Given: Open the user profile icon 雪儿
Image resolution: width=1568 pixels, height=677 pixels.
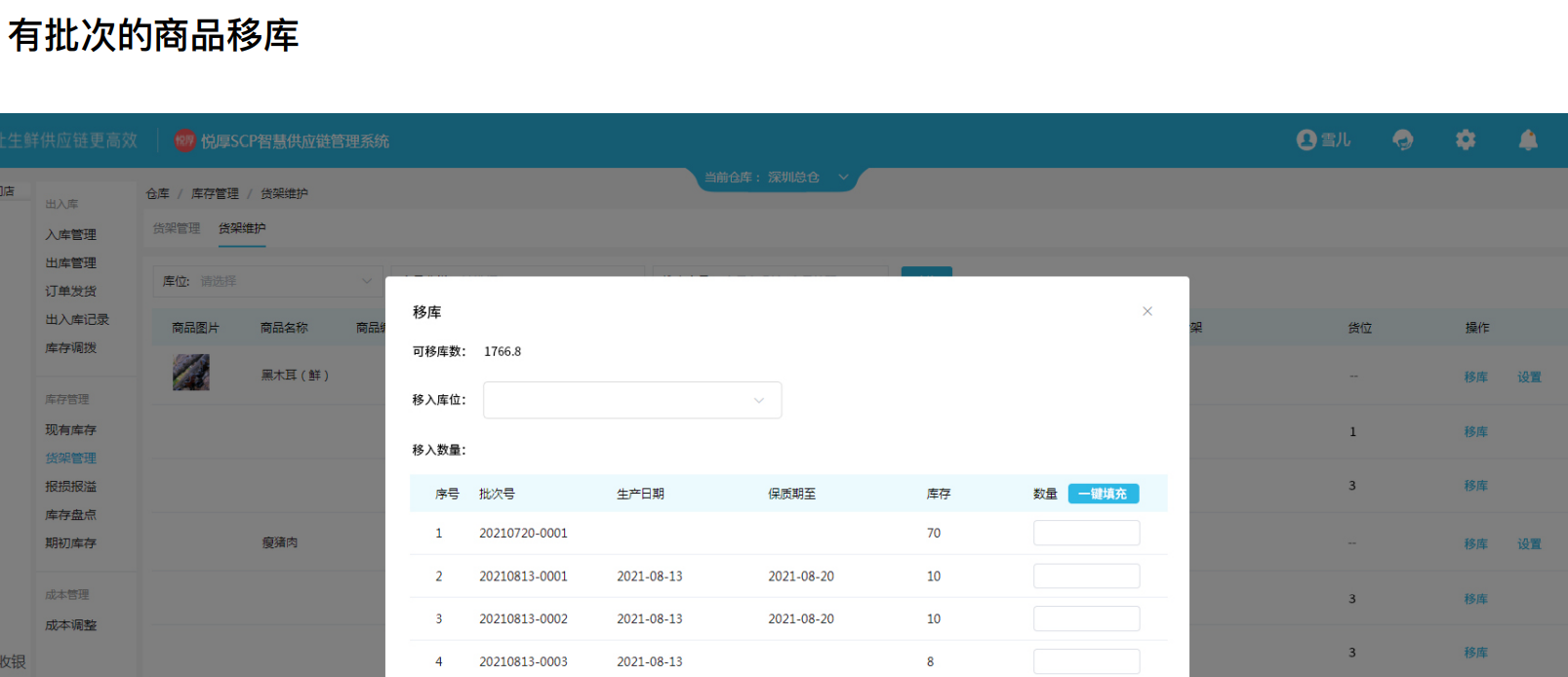Looking at the screenshot, I should pos(1323,139).
